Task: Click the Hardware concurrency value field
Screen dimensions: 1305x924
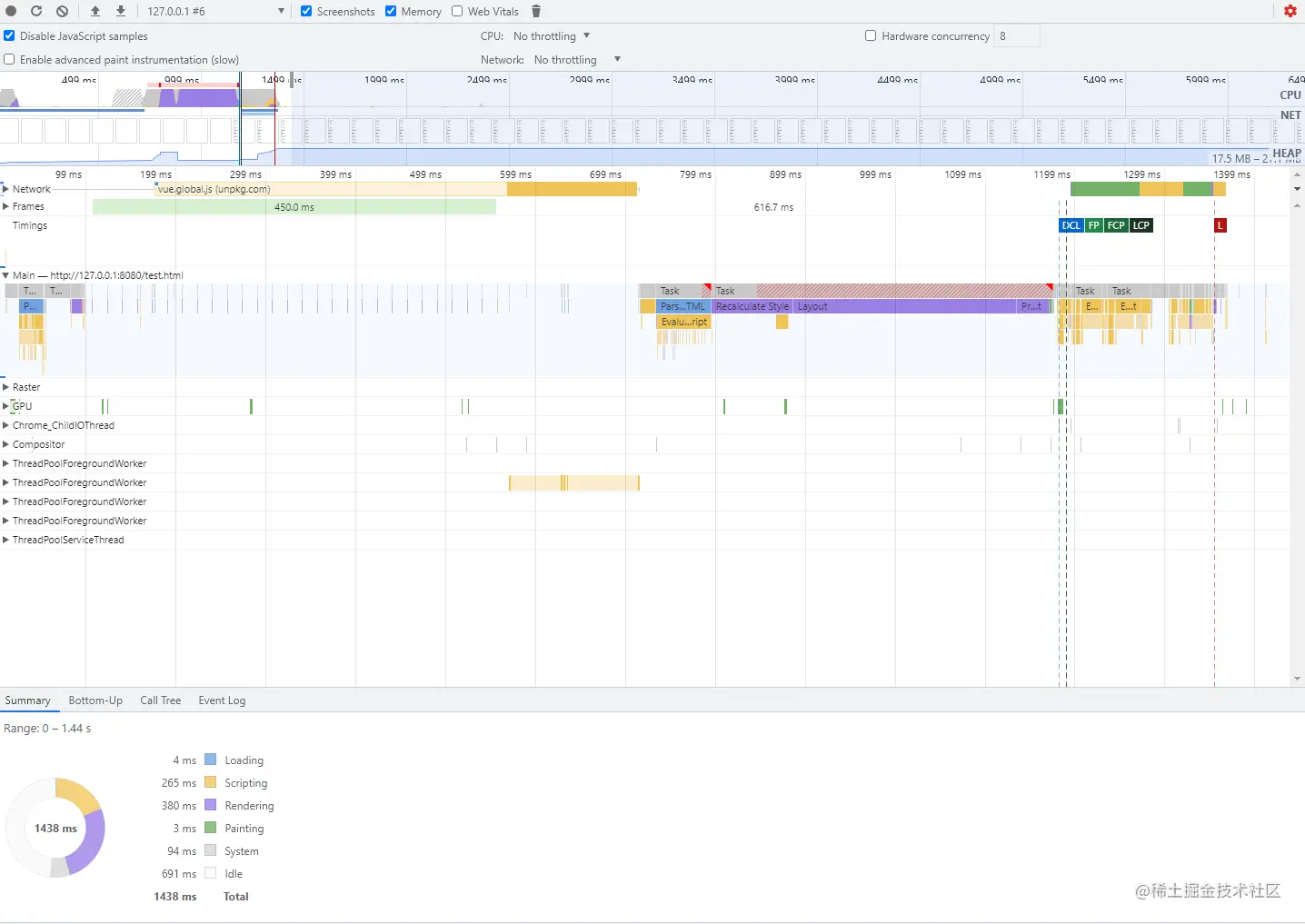Action: (1017, 35)
